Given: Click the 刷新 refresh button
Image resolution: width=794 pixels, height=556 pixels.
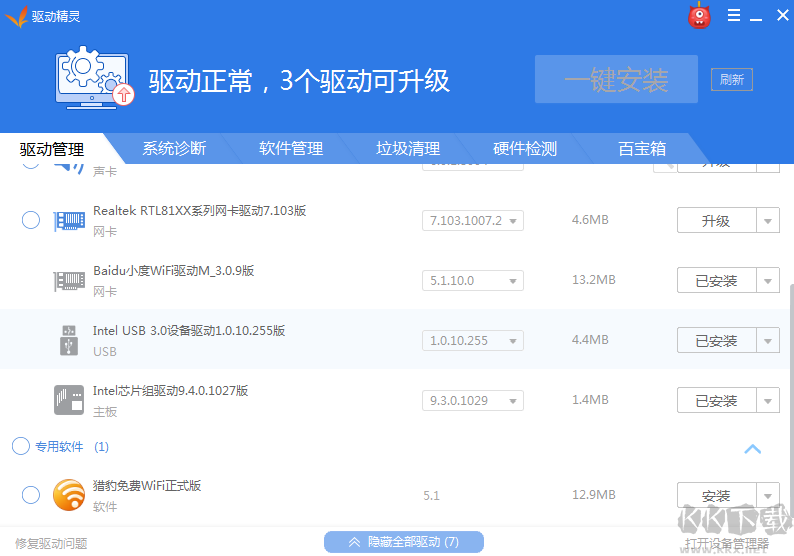Looking at the screenshot, I should [x=731, y=80].
